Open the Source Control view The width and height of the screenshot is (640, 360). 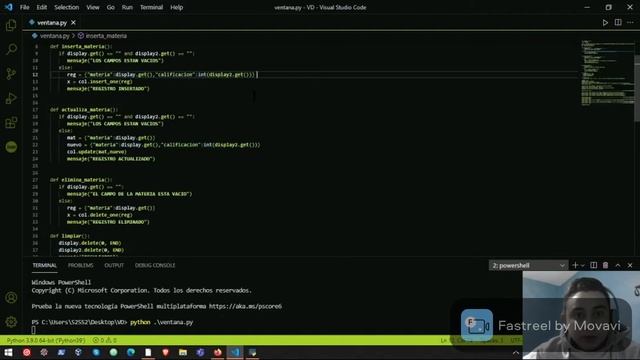point(11,73)
